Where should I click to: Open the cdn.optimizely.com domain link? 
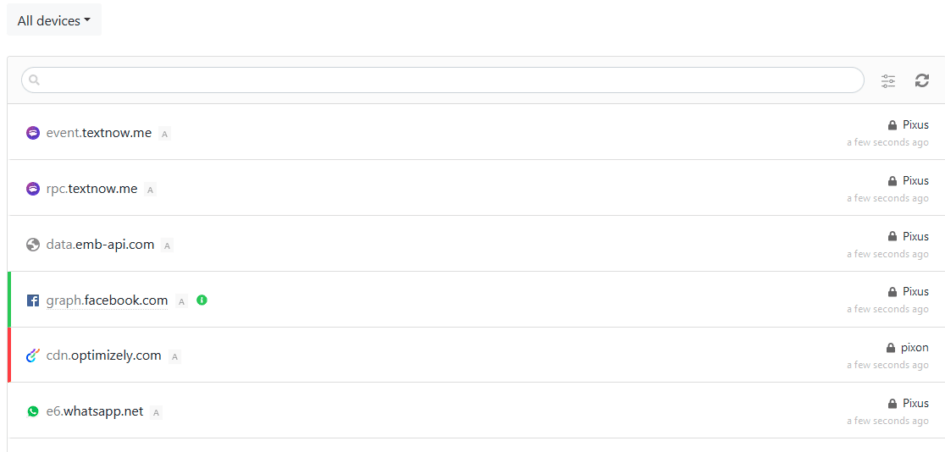click(103, 356)
